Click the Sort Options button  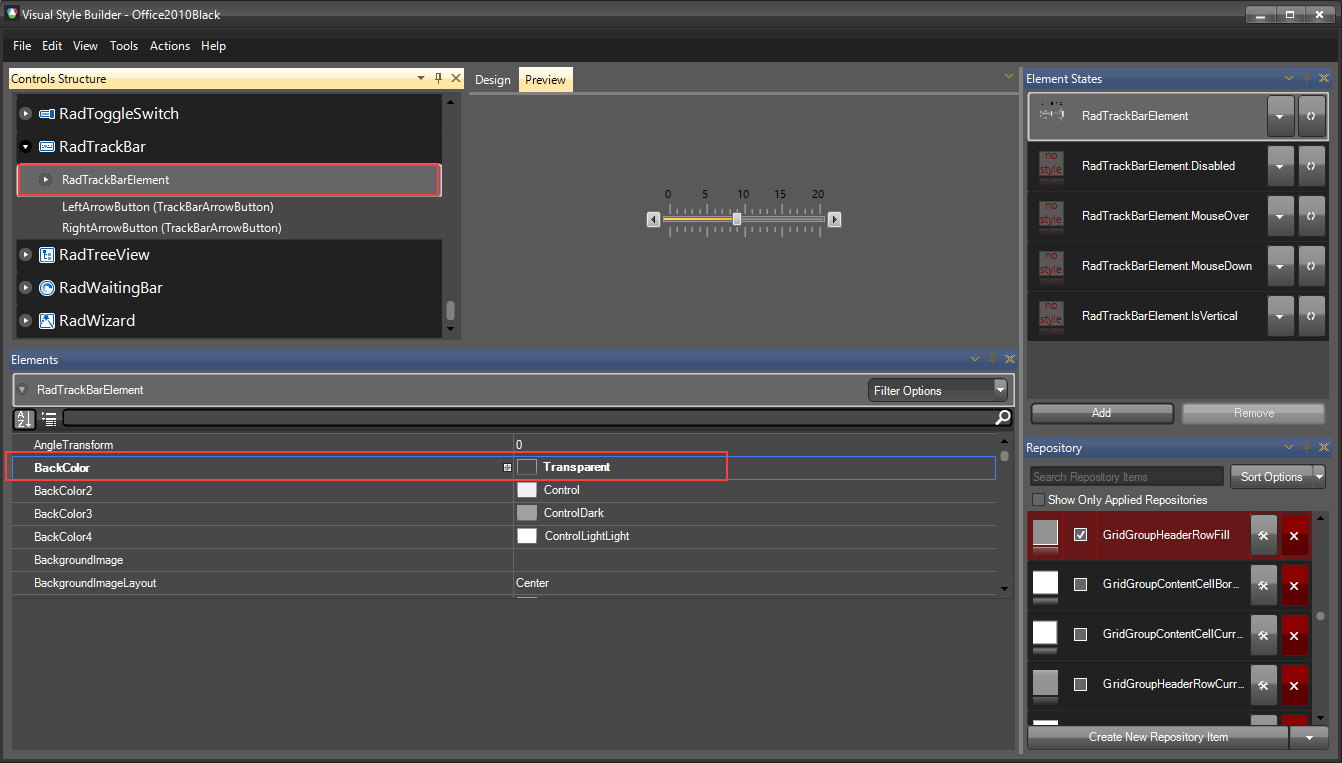(x=1271, y=476)
